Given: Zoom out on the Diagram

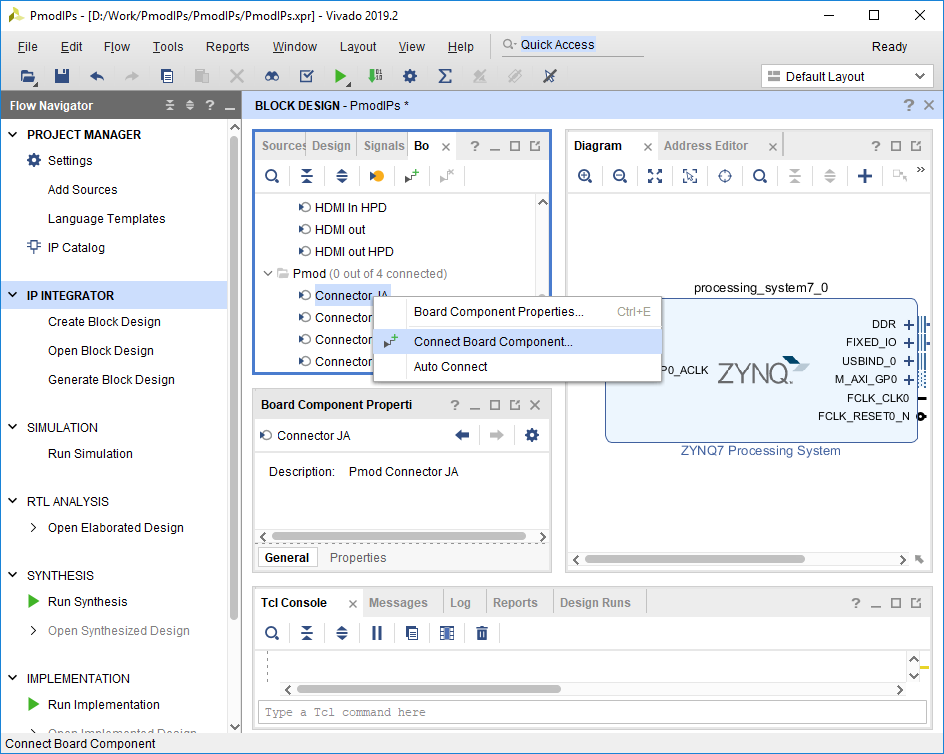Looking at the screenshot, I should pyautogui.click(x=620, y=176).
